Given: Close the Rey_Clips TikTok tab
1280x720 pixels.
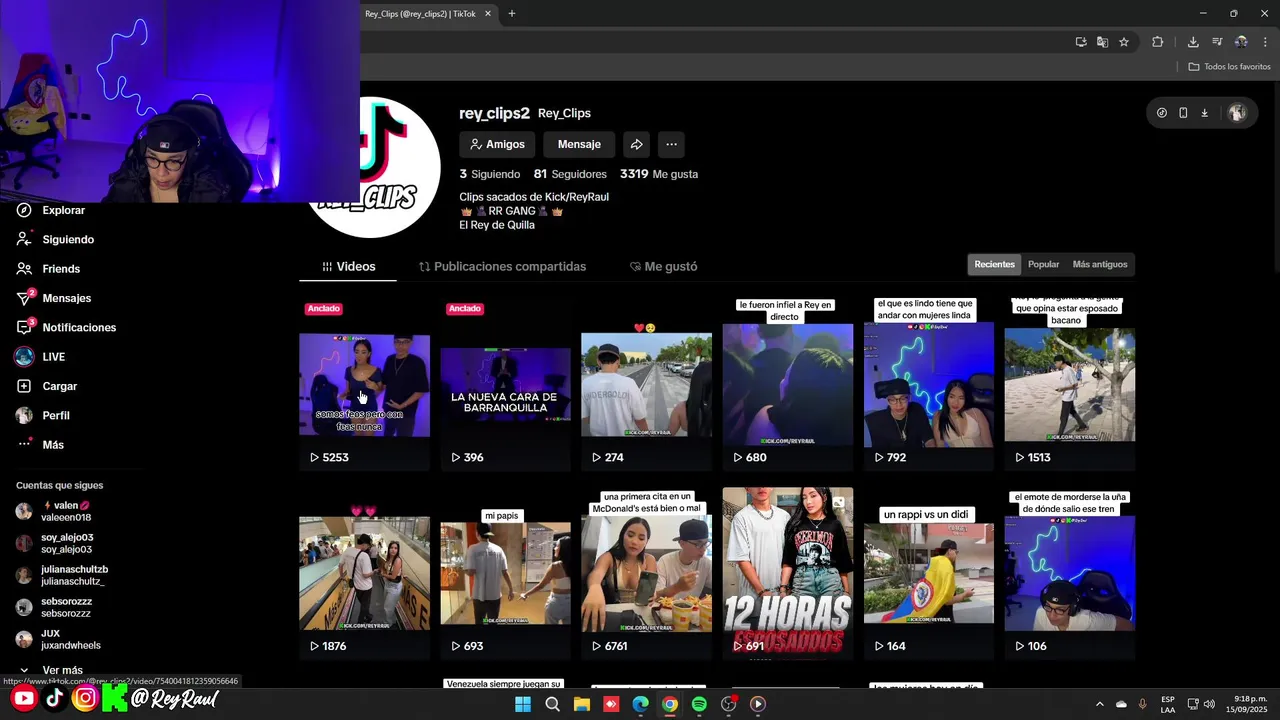Looking at the screenshot, I should (x=488, y=14).
